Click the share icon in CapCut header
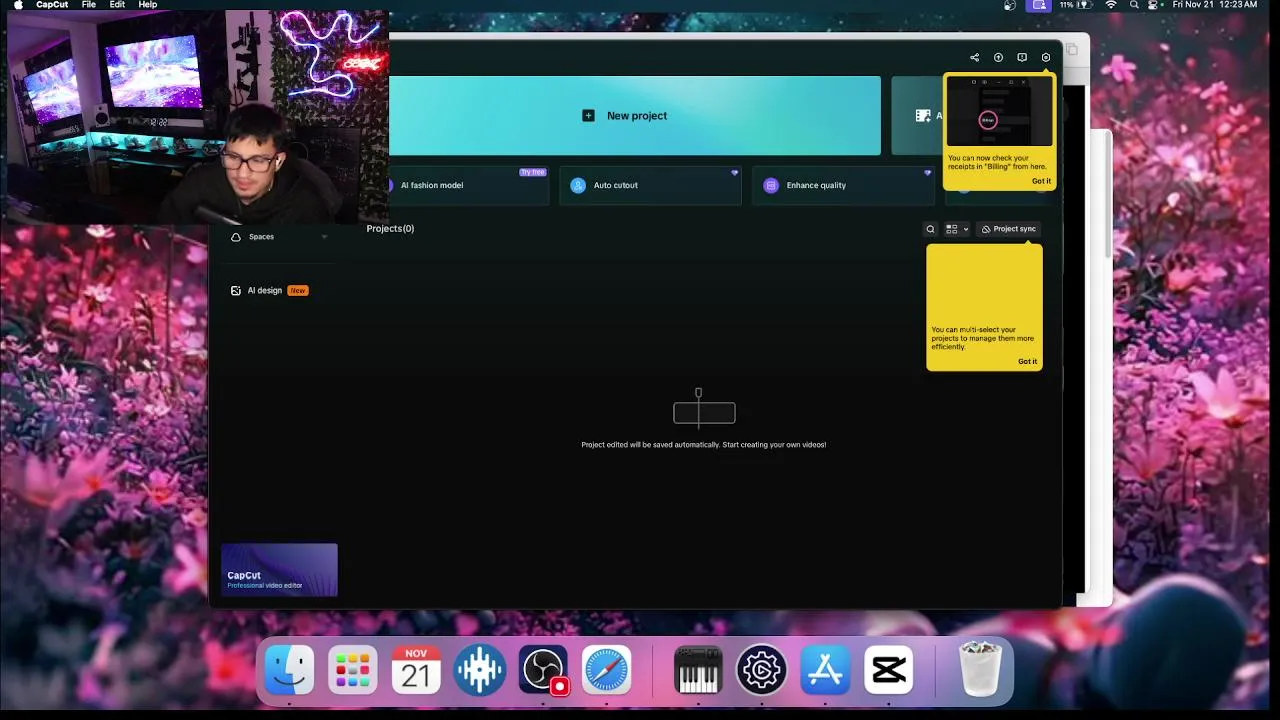Screen dimensions: 1280x720 [974, 57]
